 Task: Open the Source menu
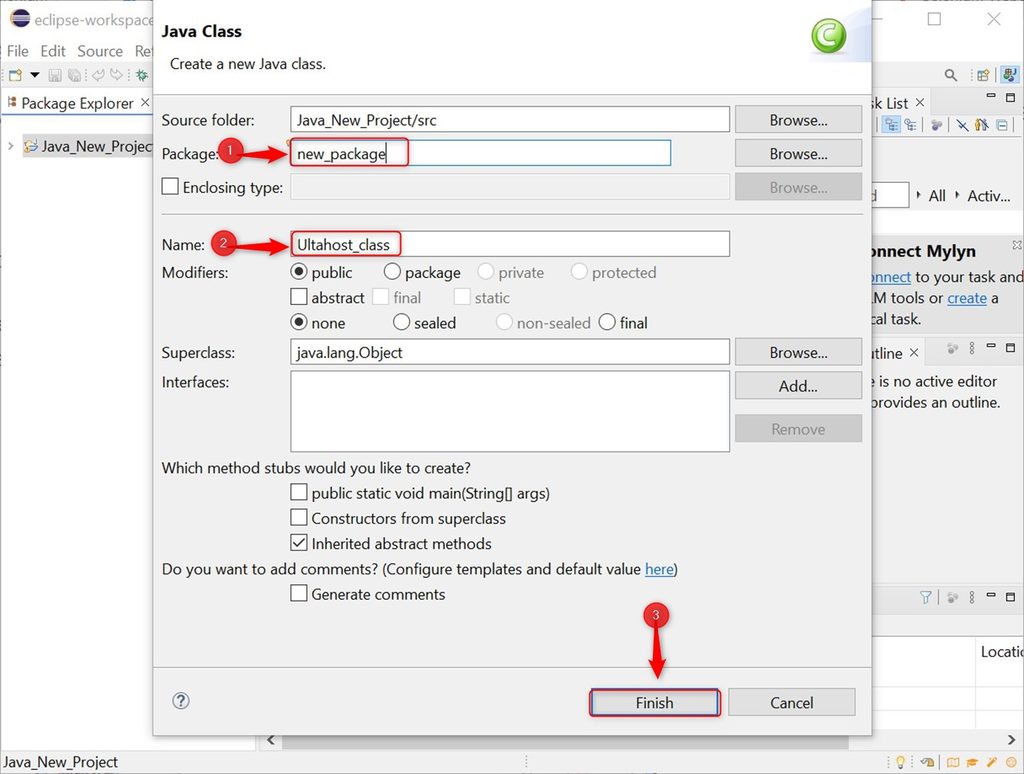(100, 51)
